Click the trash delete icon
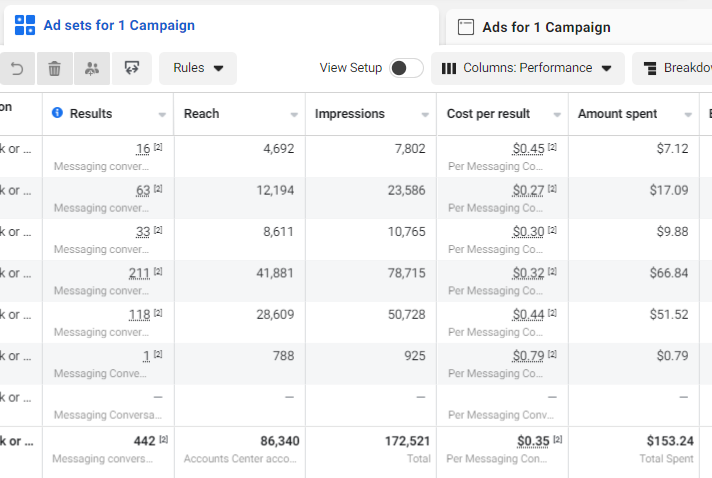The height and width of the screenshot is (478, 712). click(x=54, y=69)
